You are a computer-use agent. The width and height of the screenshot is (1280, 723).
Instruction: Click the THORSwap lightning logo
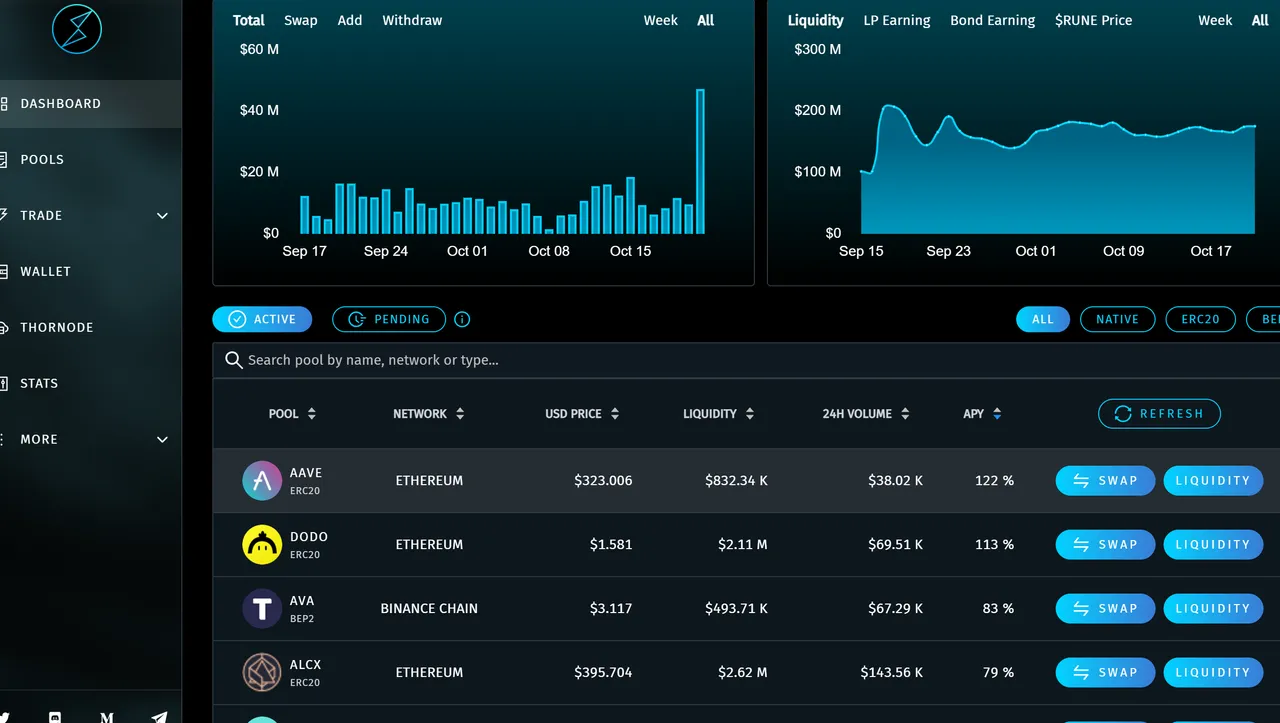pos(78,28)
